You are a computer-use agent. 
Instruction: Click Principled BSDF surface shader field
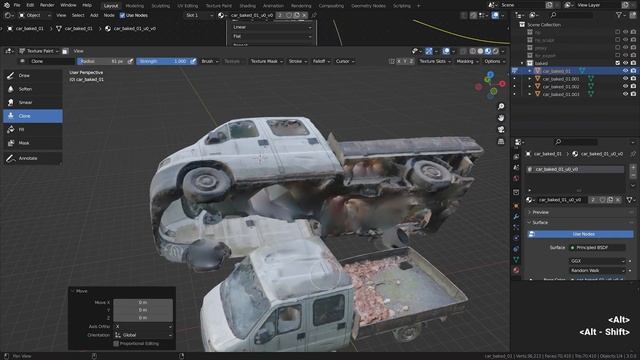(x=597, y=248)
